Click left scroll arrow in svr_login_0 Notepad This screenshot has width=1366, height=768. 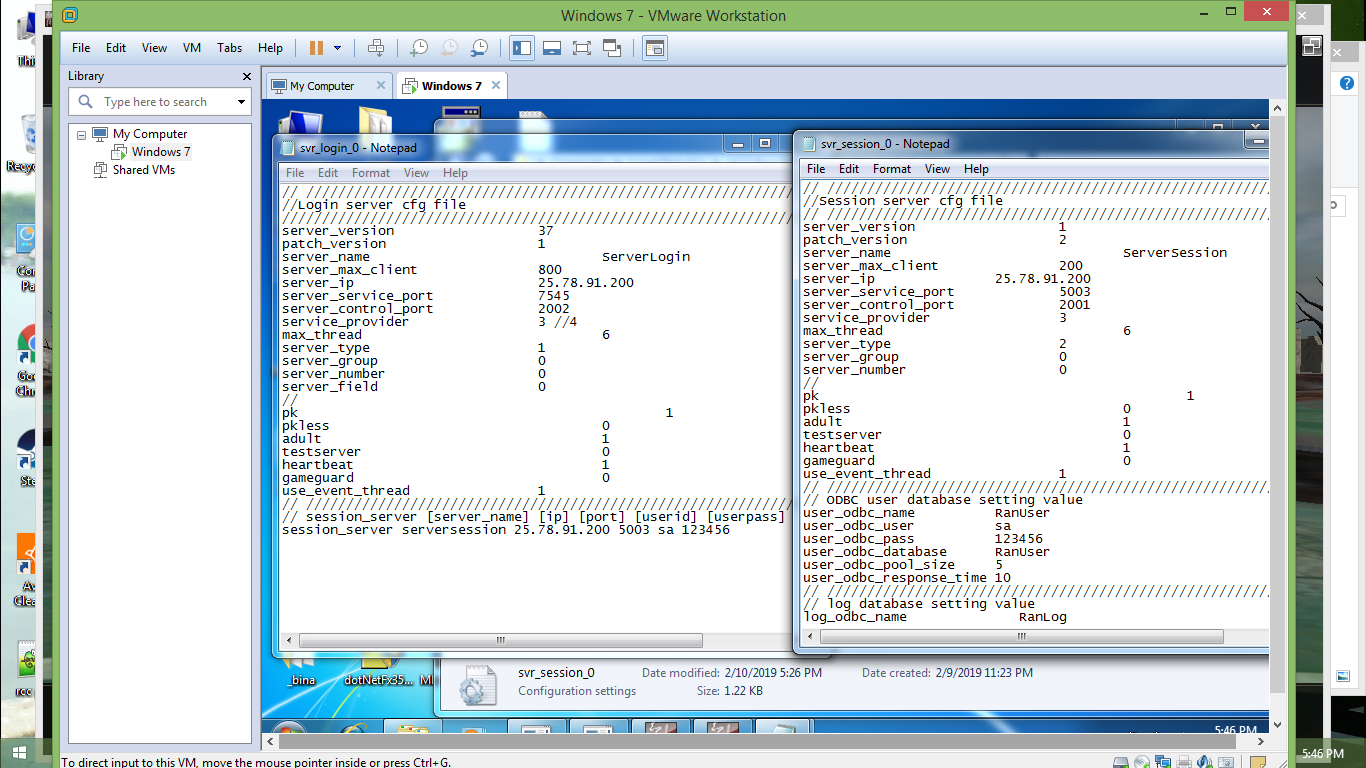coord(289,641)
